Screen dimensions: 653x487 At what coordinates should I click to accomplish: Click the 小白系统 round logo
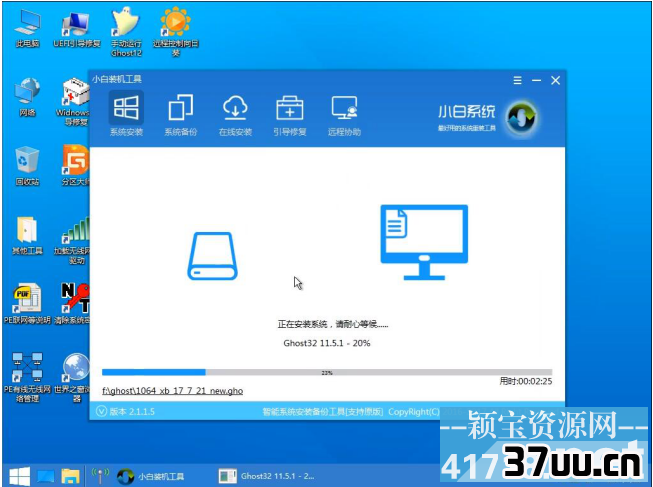522,117
